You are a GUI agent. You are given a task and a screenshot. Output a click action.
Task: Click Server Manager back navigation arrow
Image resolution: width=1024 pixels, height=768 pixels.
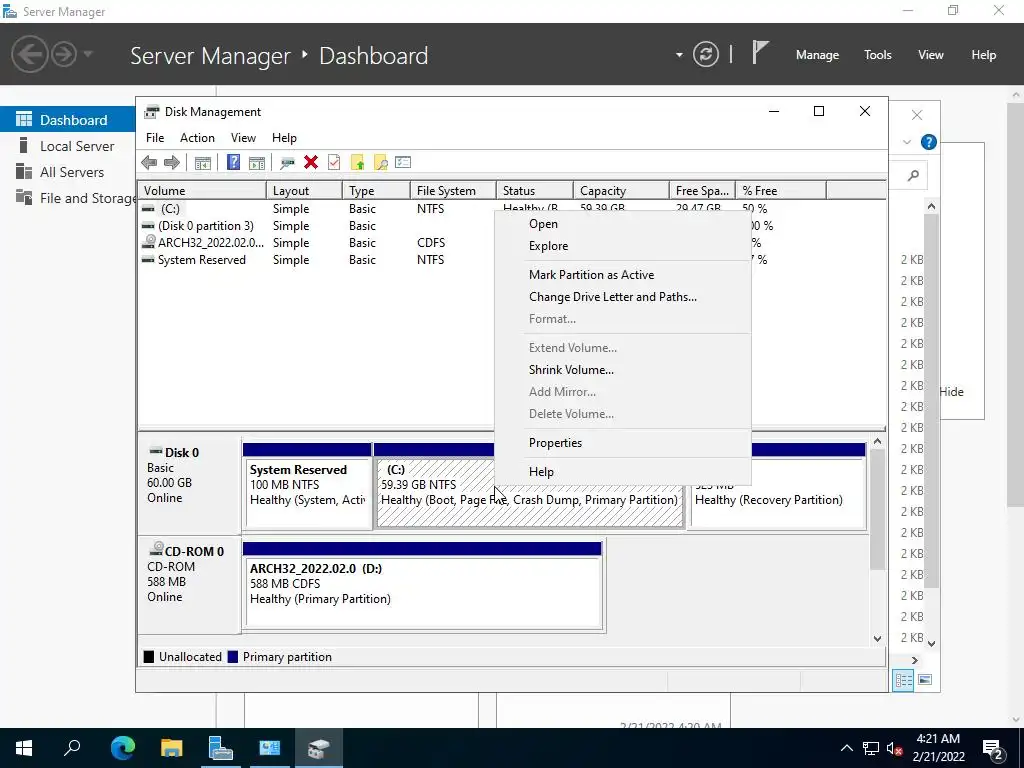click(29, 54)
